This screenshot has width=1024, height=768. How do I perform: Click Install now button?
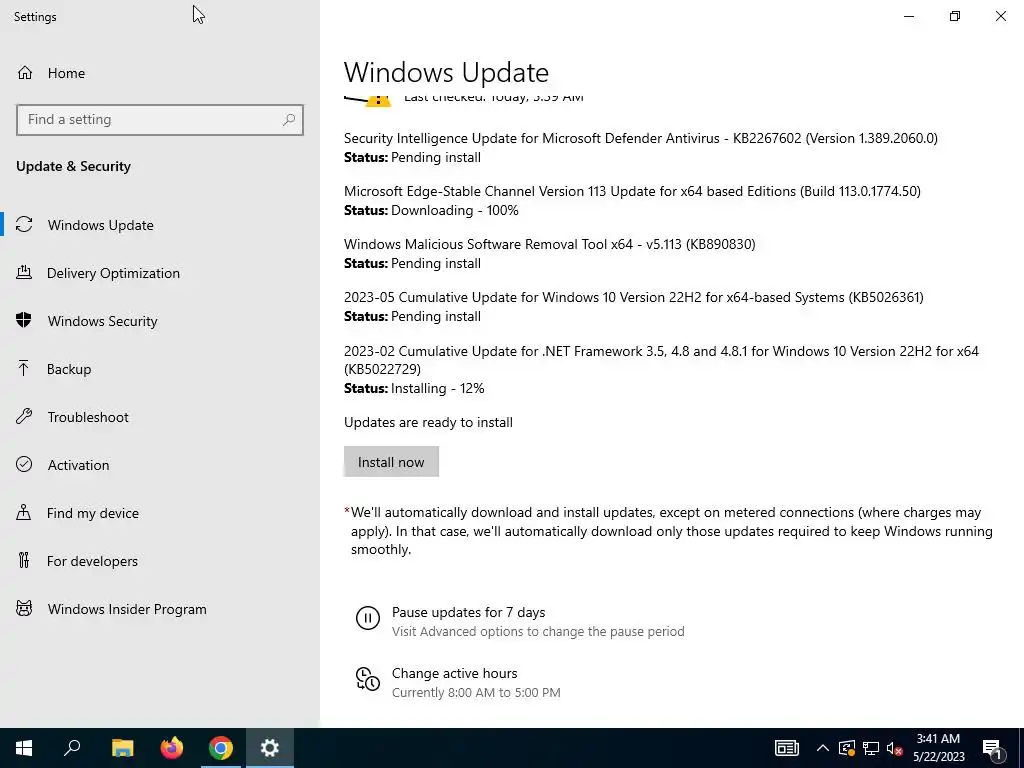[391, 462]
